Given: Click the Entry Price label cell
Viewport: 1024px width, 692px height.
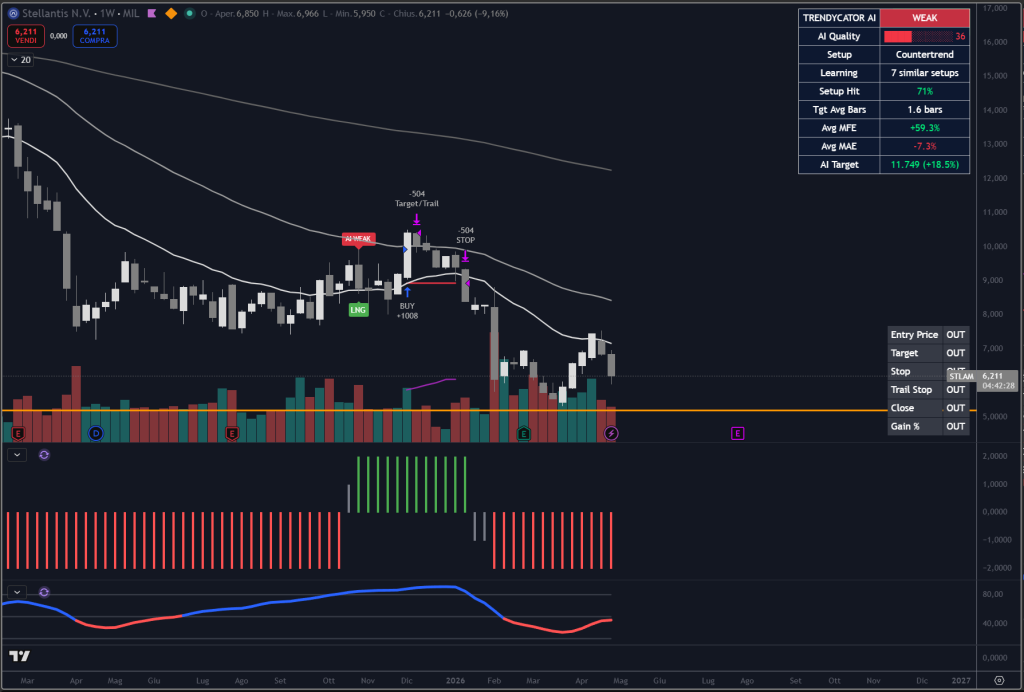Looking at the screenshot, I should [914, 335].
